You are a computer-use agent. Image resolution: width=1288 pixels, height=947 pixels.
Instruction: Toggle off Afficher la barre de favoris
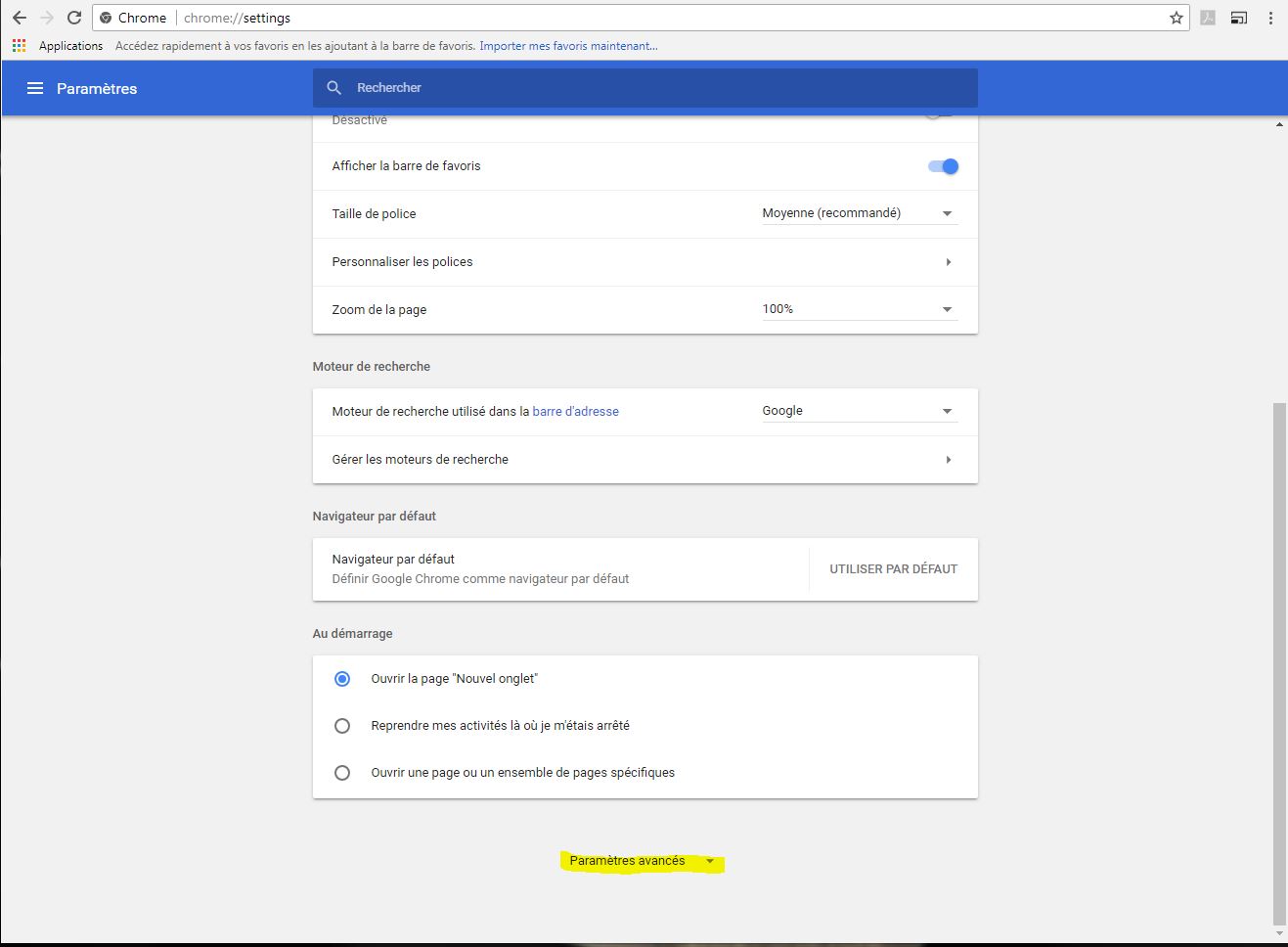[x=943, y=166]
